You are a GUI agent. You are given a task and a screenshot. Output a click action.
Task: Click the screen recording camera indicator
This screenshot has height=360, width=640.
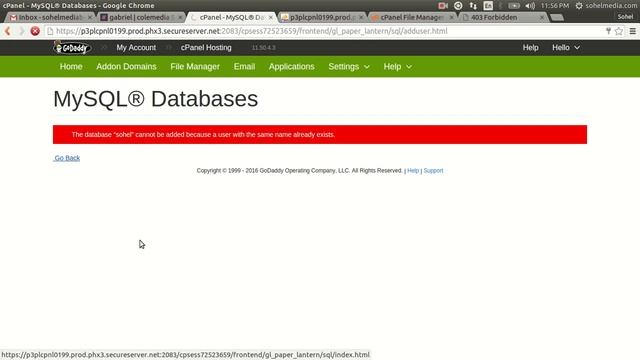tap(443, 6)
